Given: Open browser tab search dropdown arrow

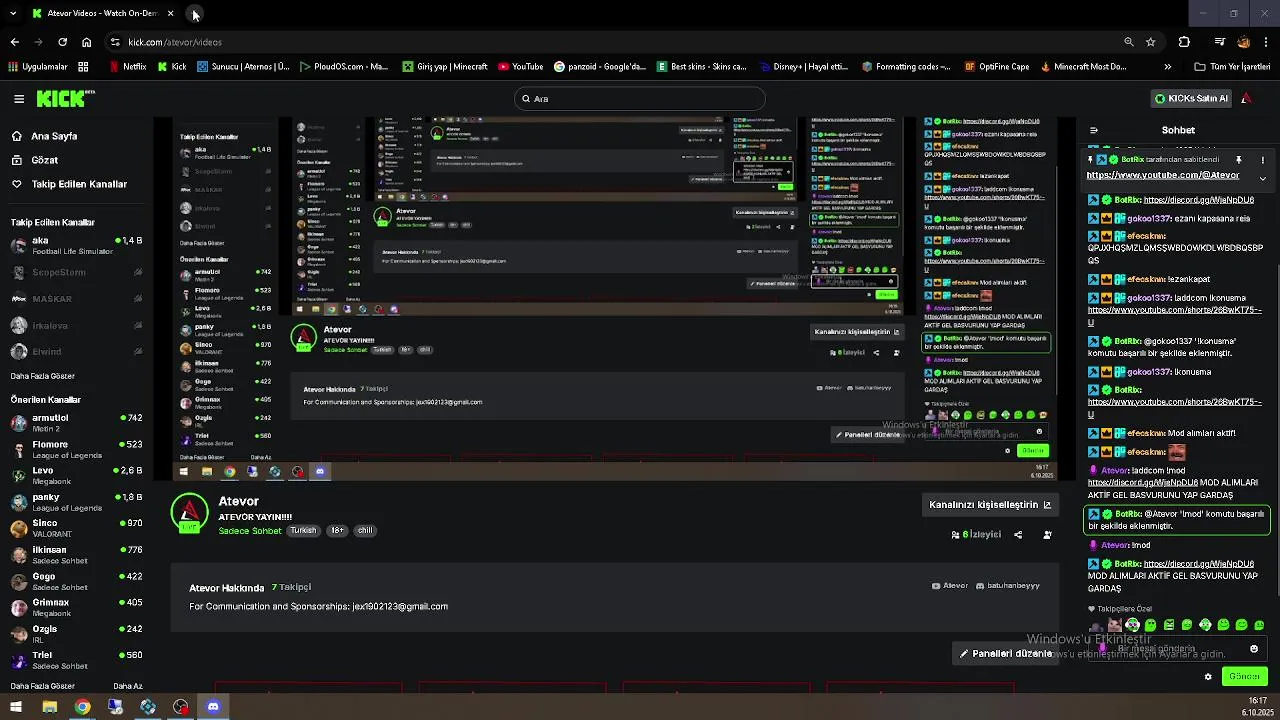Looking at the screenshot, I should tap(13, 14).
